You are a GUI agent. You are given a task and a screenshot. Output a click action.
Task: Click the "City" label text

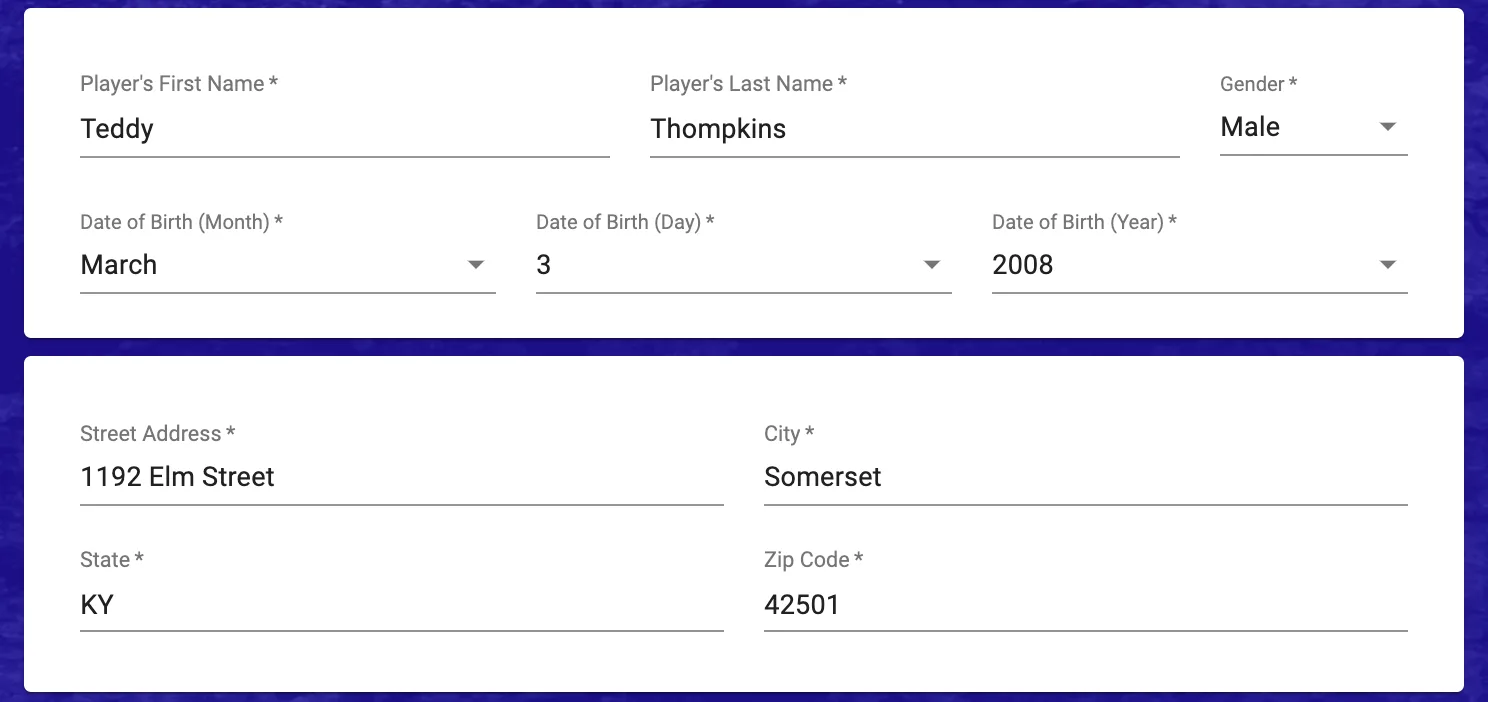(782, 434)
